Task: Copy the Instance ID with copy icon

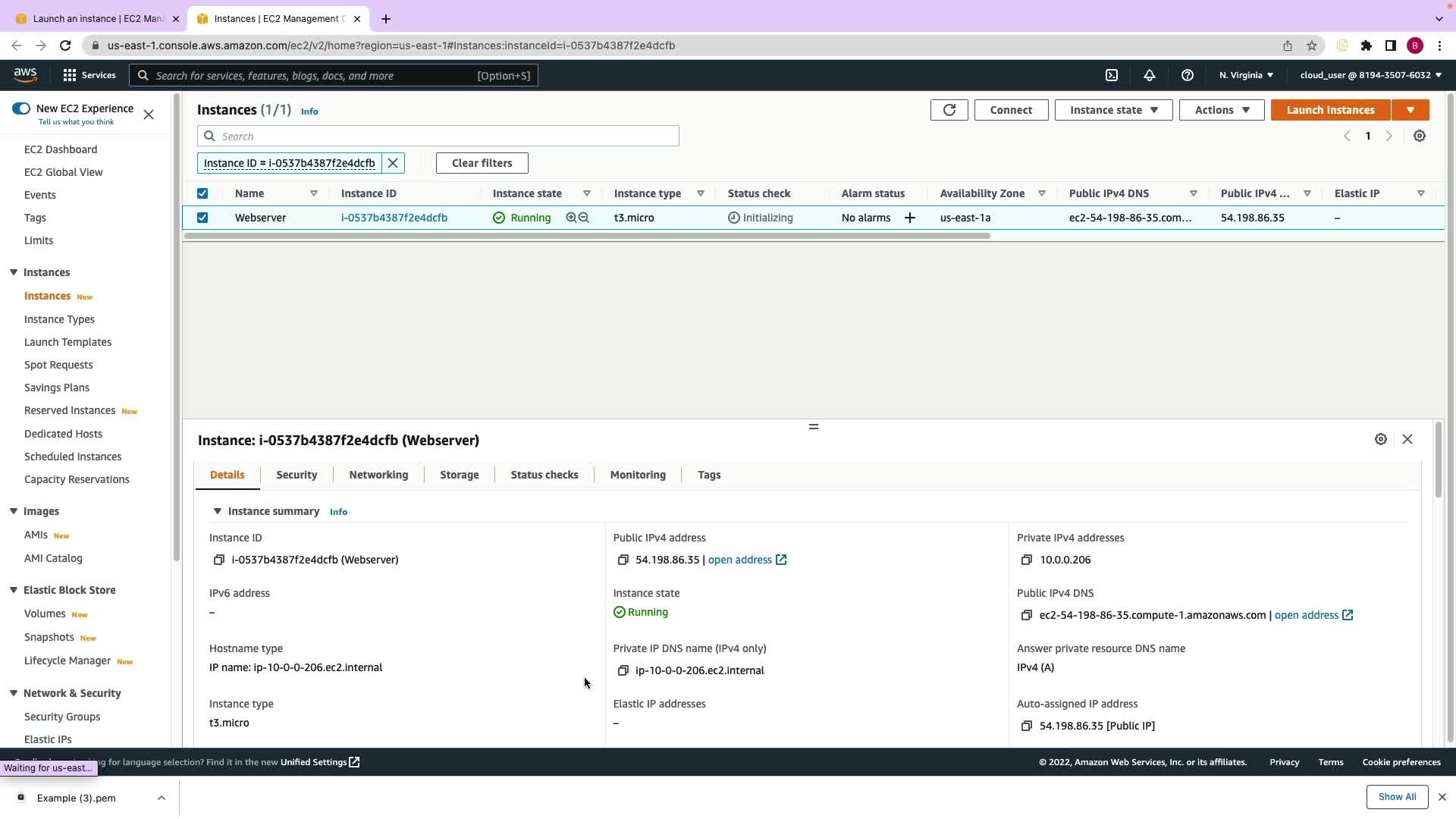Action: 219,560
